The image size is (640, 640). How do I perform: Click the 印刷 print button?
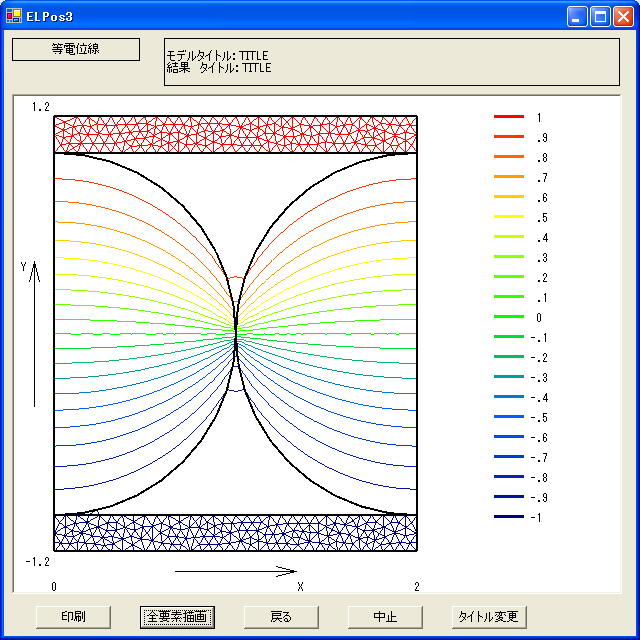coord(73,617)
